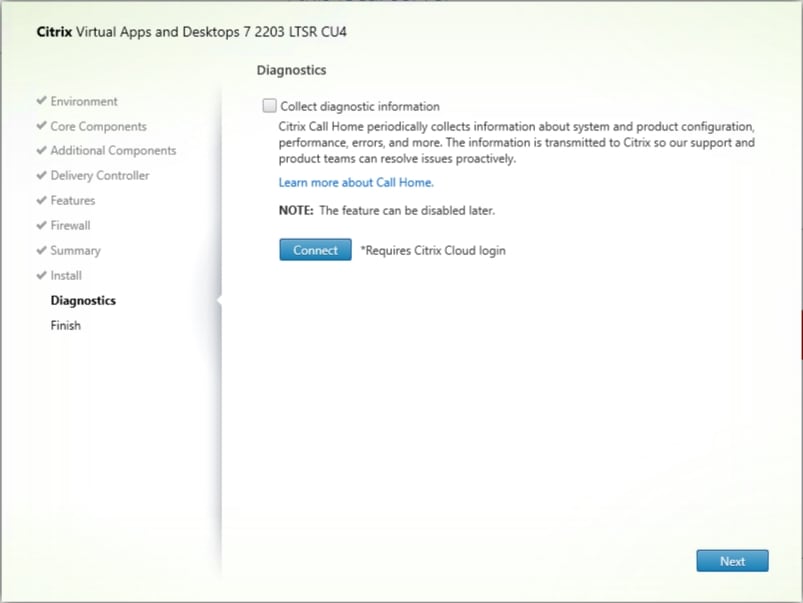
Task: Select the Diagnostics step
Action: tap(83, 300)
